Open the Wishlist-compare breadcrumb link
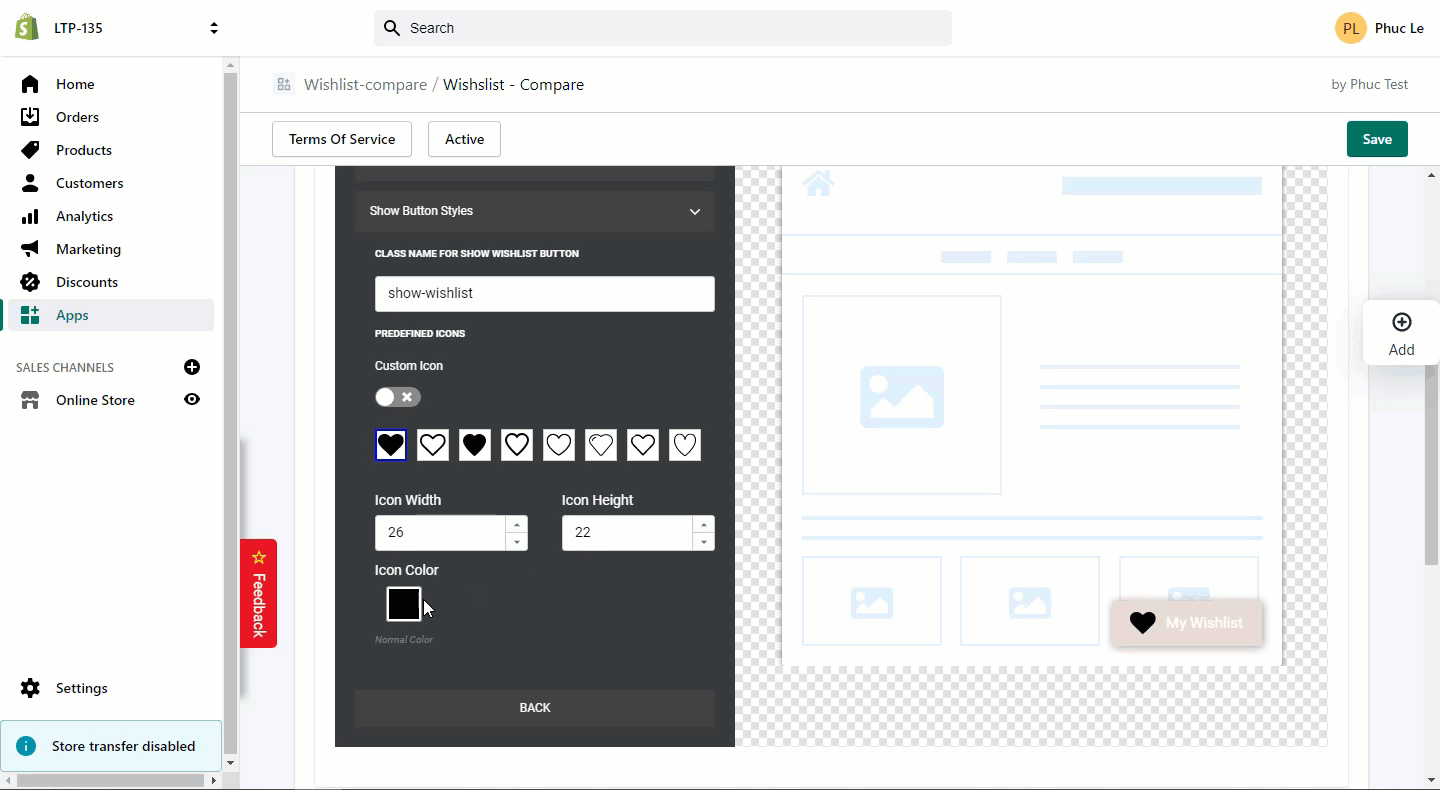1440x790 pixels. [365, 85]
